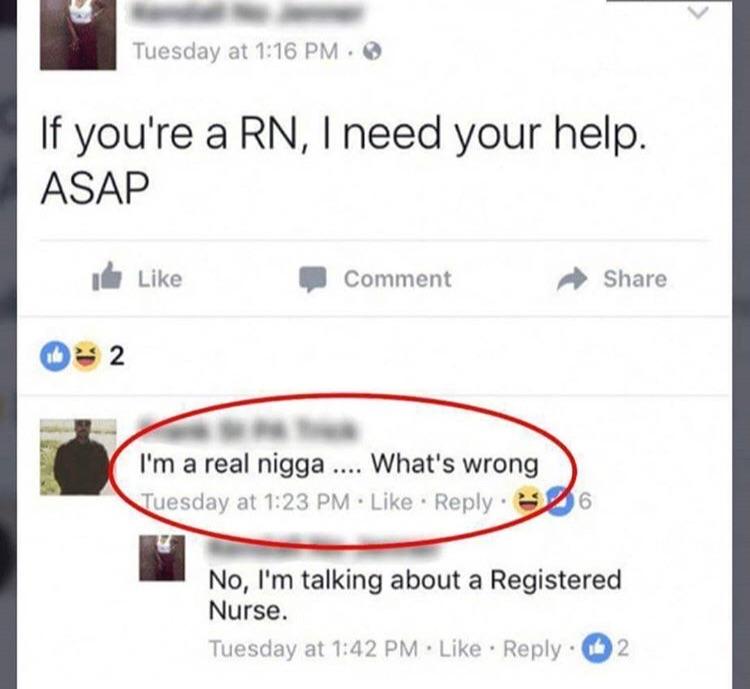The height and width of the screenshot is (689, 750).
Task: Click the blue like icon on the reply
Action: [596, 648]
